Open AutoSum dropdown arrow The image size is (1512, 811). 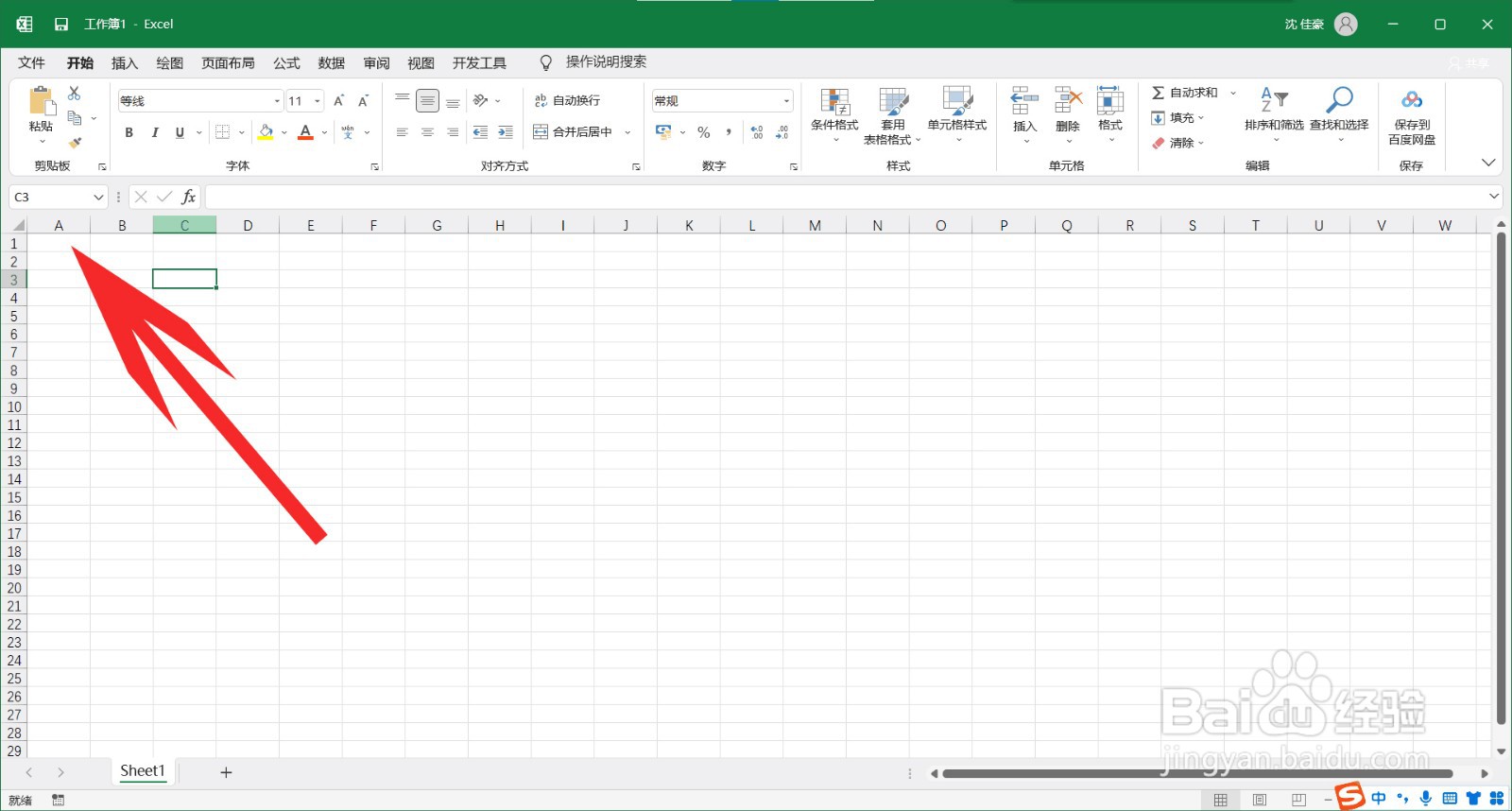tap(1233, 93)
